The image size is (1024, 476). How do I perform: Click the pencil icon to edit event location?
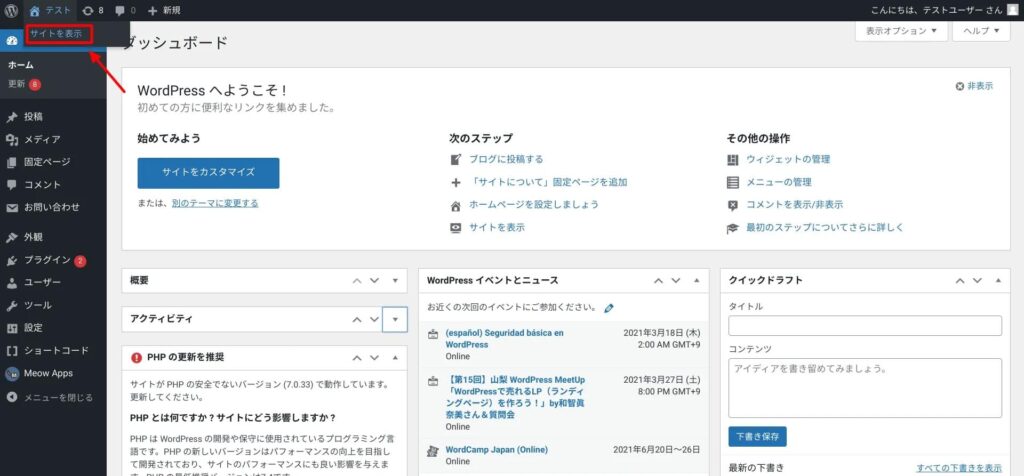(x=609, y=308)
